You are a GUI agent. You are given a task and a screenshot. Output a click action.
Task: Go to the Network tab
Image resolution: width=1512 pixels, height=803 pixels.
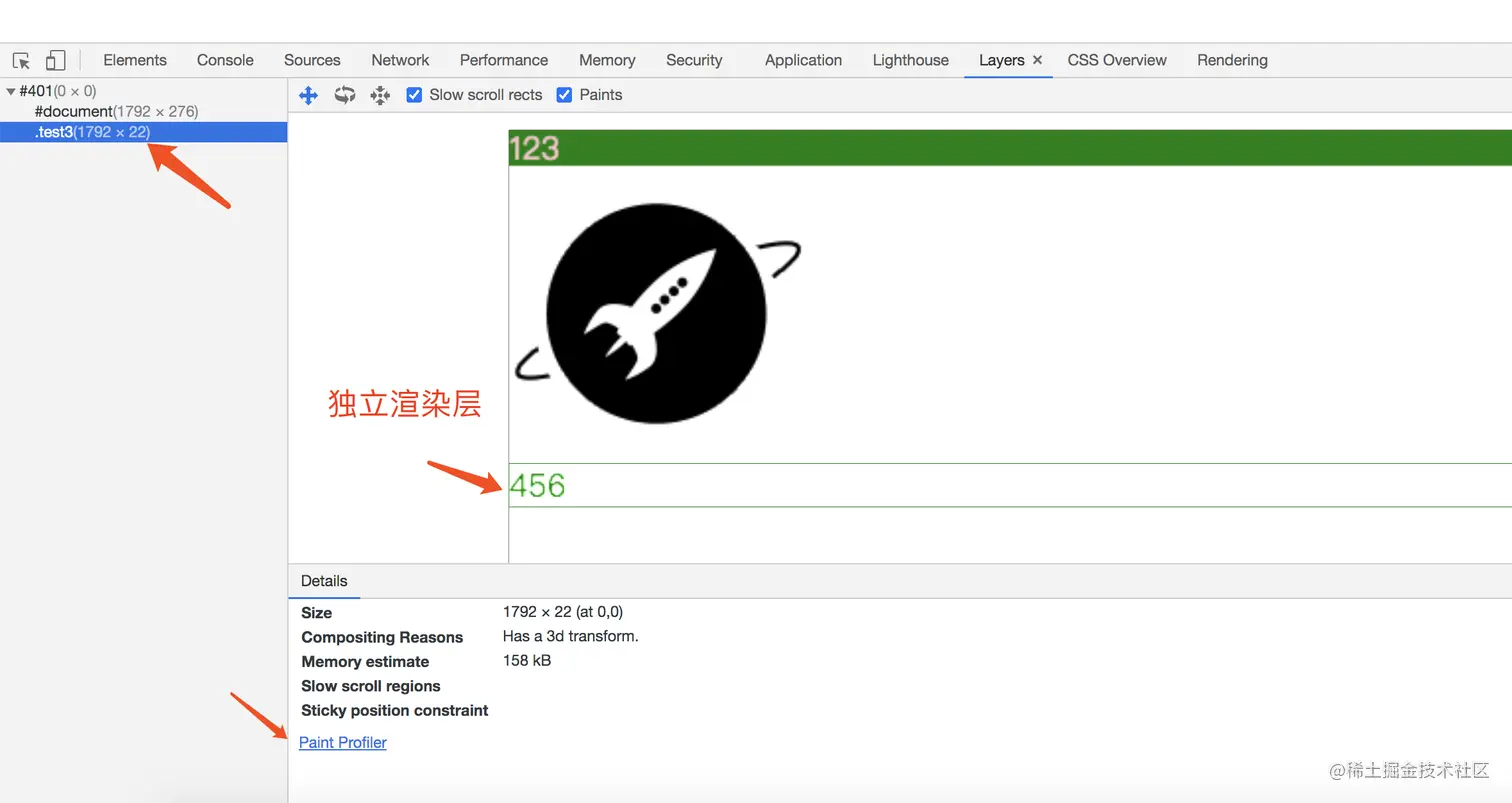(x=400, y=60)
